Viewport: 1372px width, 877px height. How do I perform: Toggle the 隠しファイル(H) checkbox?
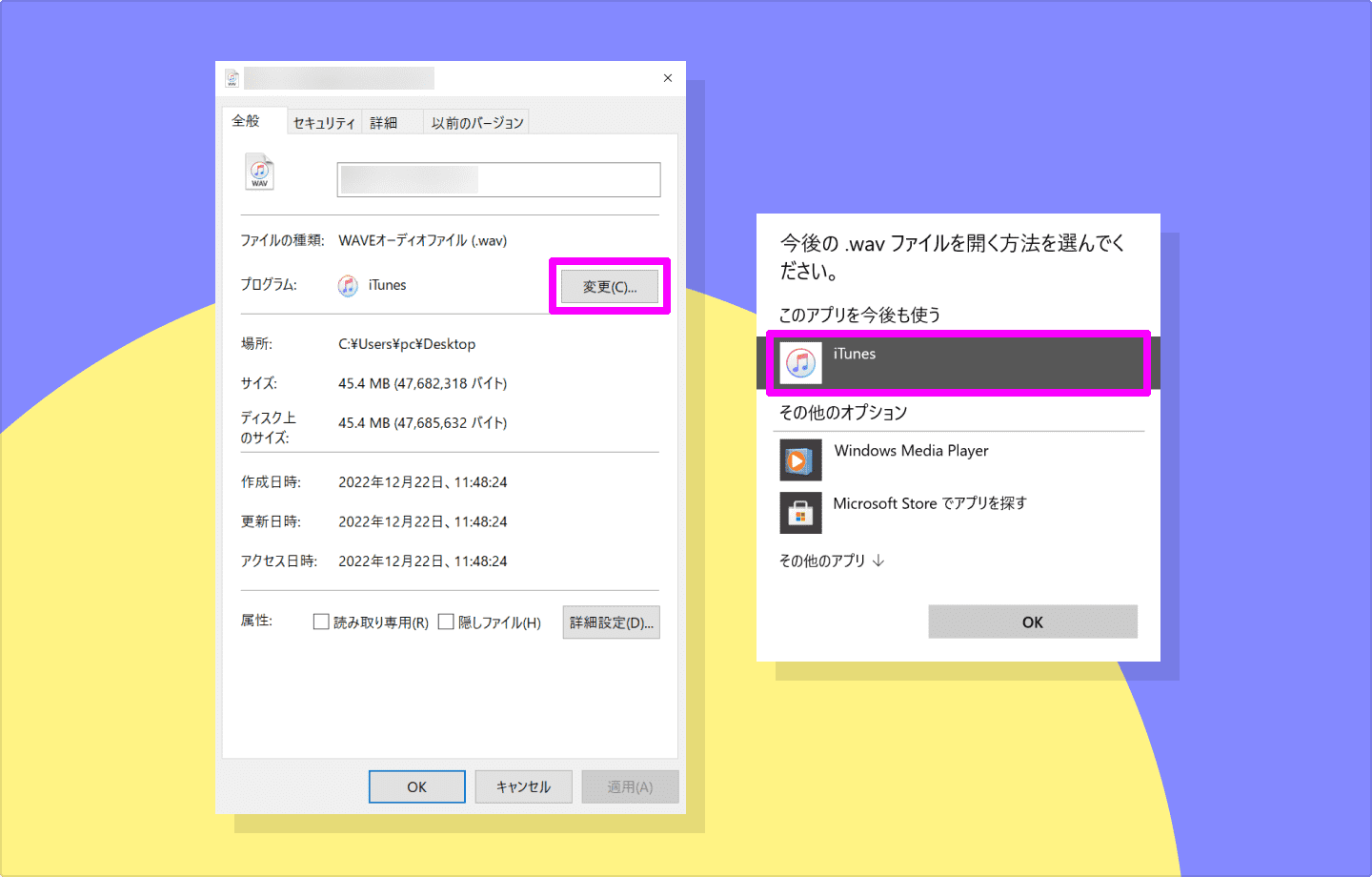(446, 622)
